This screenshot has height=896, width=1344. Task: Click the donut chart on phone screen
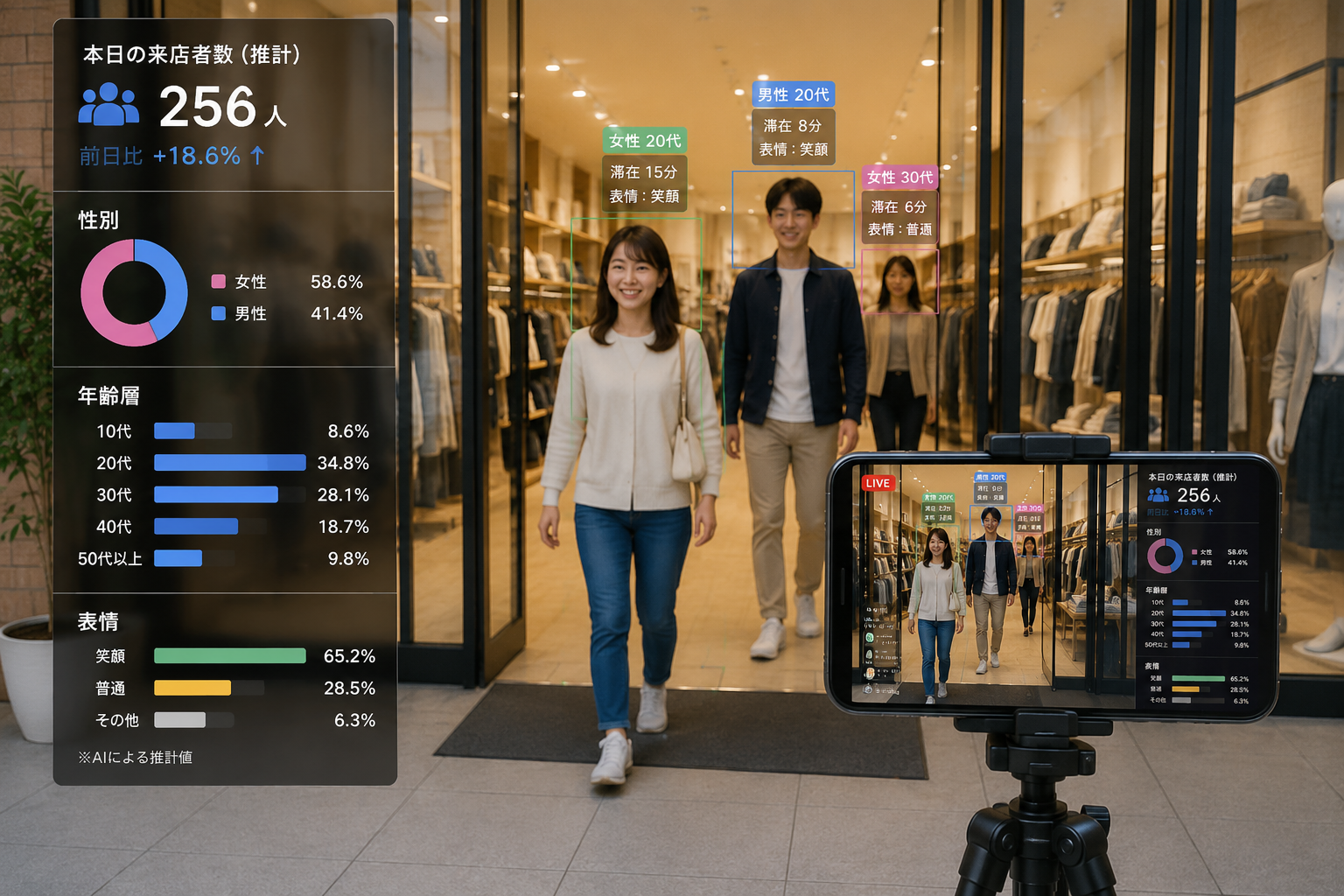pyautogui.click(x=1165, y=556)
